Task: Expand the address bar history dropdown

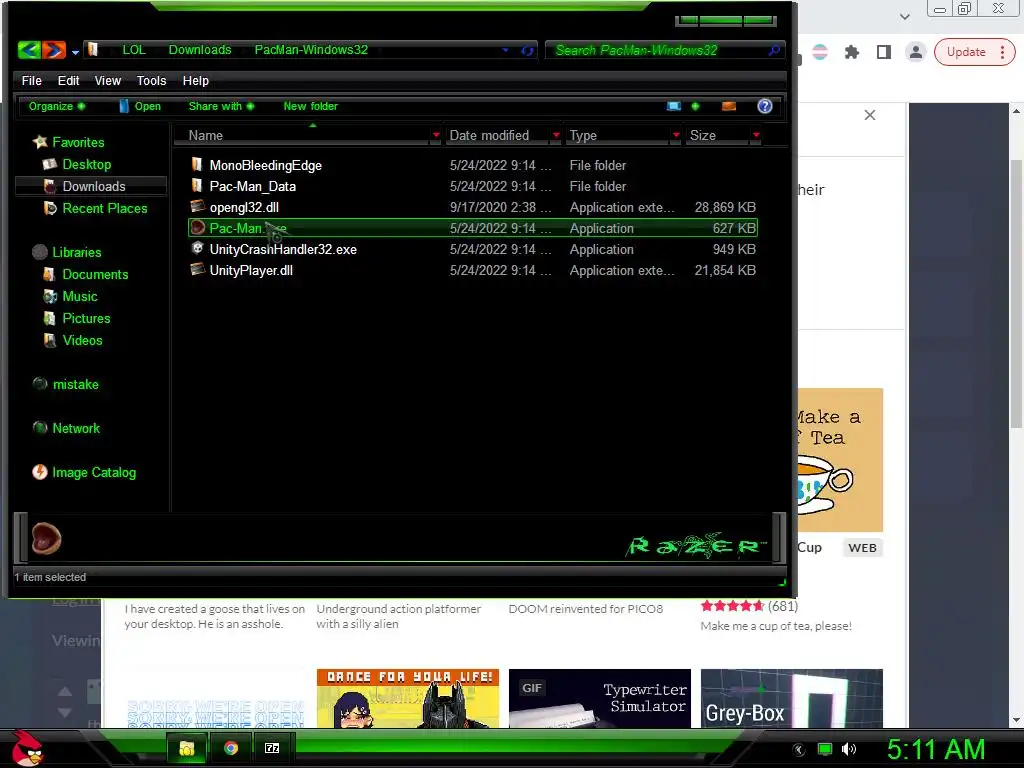Action: (x=505, y=50)
